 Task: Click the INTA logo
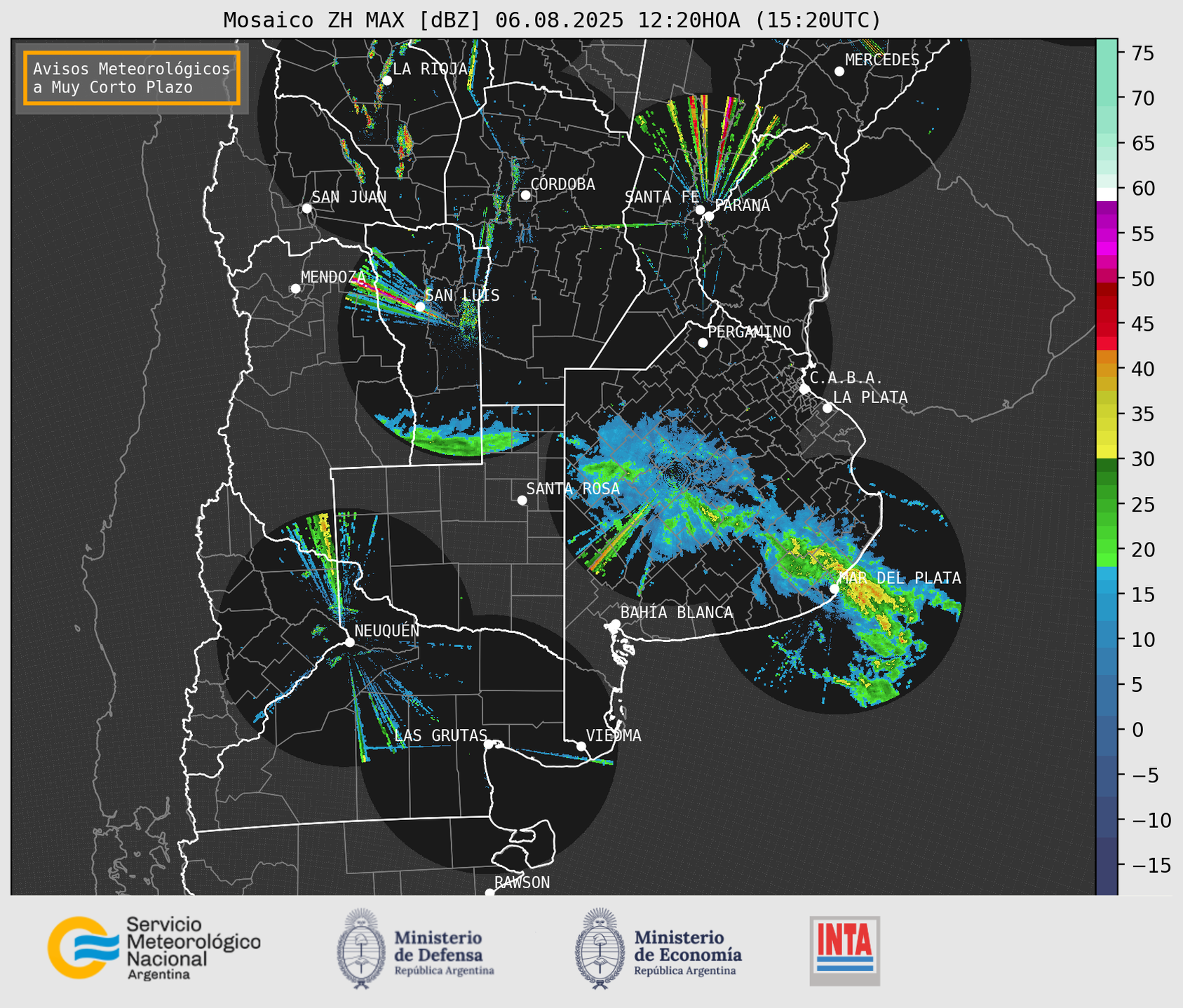pos(845,951)
